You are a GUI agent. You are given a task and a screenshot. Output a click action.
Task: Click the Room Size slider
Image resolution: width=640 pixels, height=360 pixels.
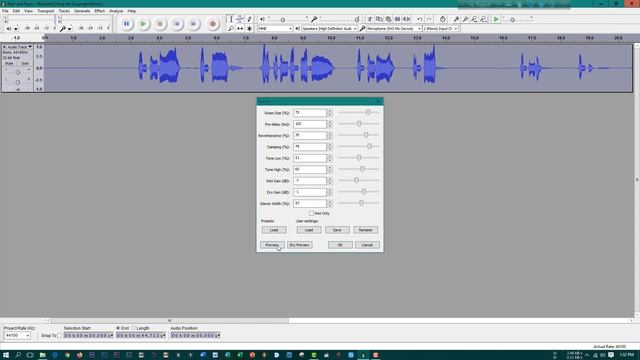358,112
